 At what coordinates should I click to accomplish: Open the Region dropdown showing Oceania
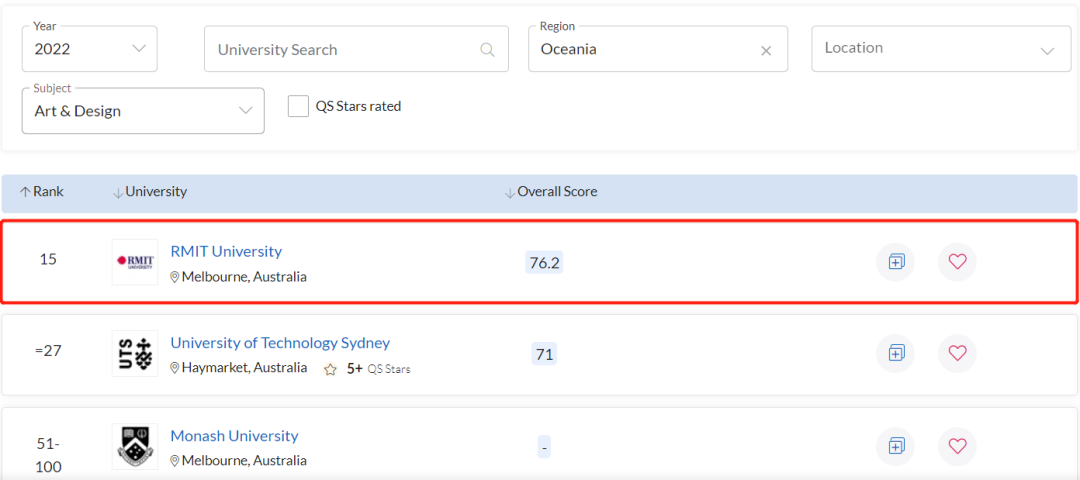[x=658, y=49]
